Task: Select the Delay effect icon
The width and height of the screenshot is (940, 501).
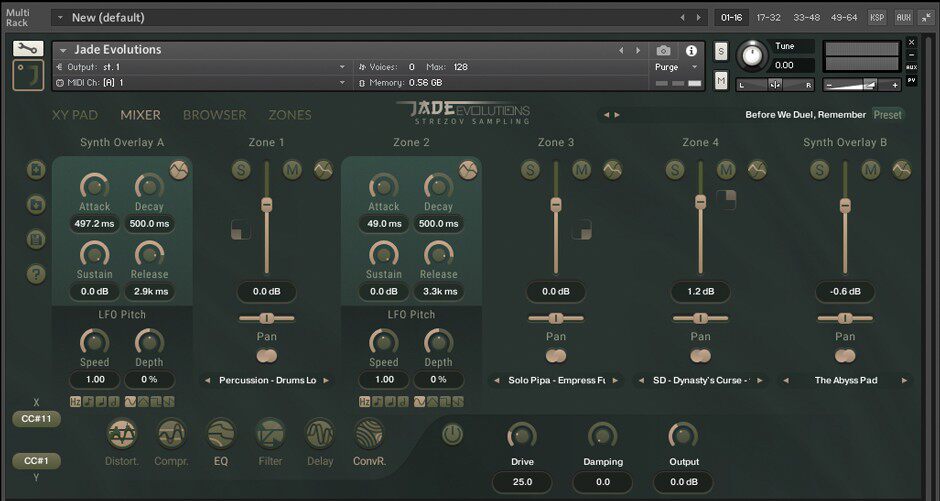Action: point(320,434)
